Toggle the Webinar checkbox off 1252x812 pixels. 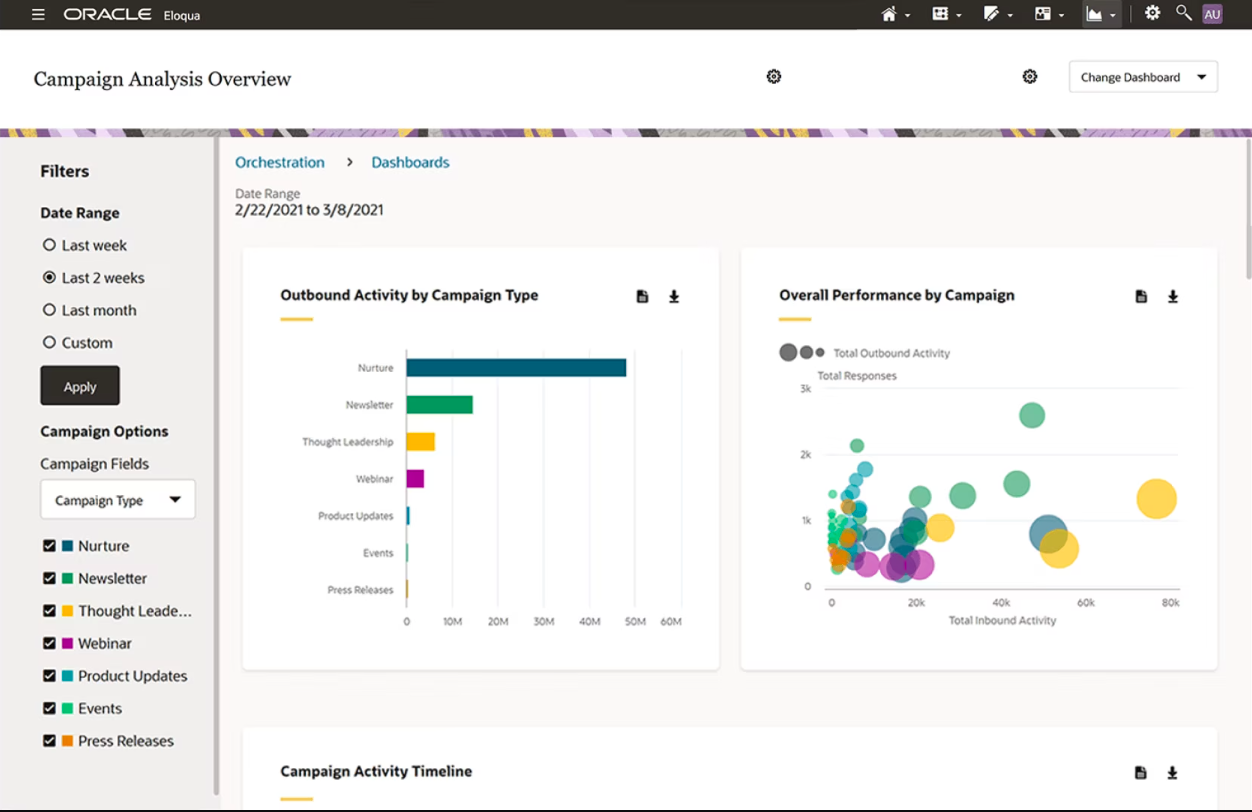click(x=49, y=643)
